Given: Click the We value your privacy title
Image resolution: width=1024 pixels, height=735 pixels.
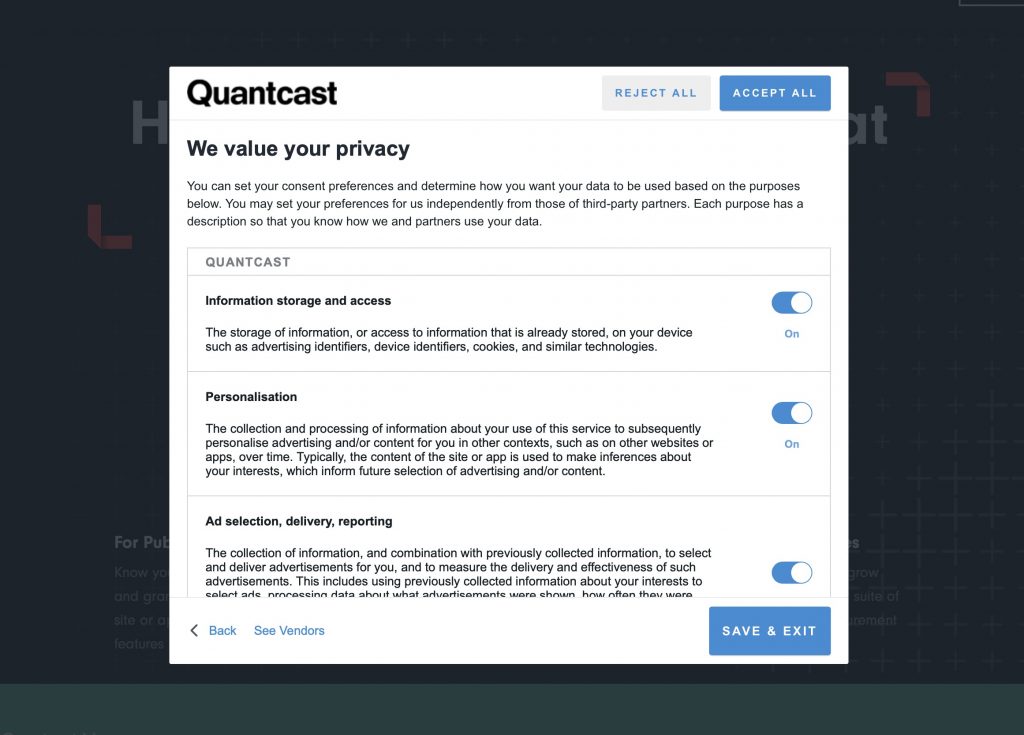Looking at the screenshot, I should pos(298,149).
